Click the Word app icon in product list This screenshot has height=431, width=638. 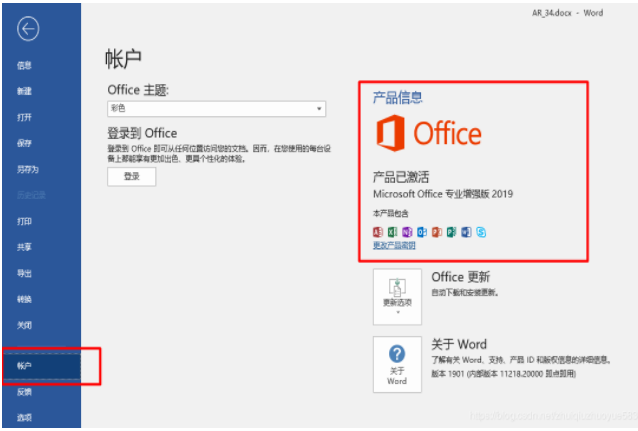(x=466, y=232)
